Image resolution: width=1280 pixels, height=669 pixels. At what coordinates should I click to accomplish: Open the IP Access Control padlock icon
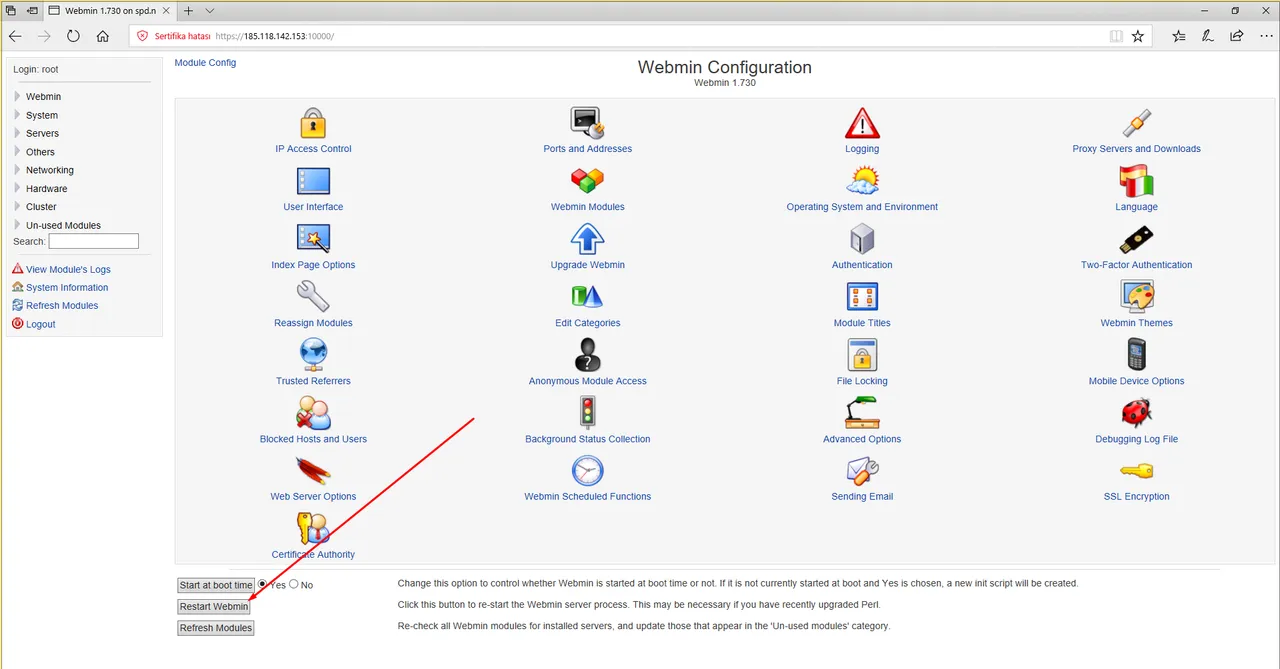(313, 123)
